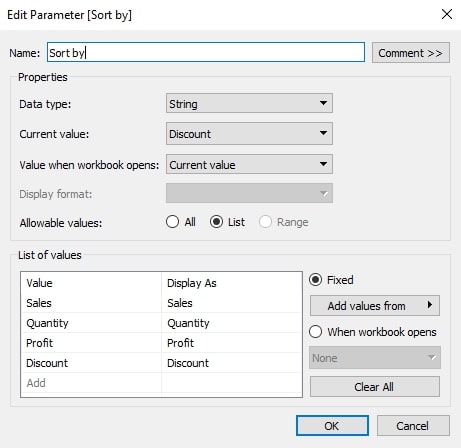Click the Clear All button
The height and width of the screenshot is (448, 461).
pos(375,387)
